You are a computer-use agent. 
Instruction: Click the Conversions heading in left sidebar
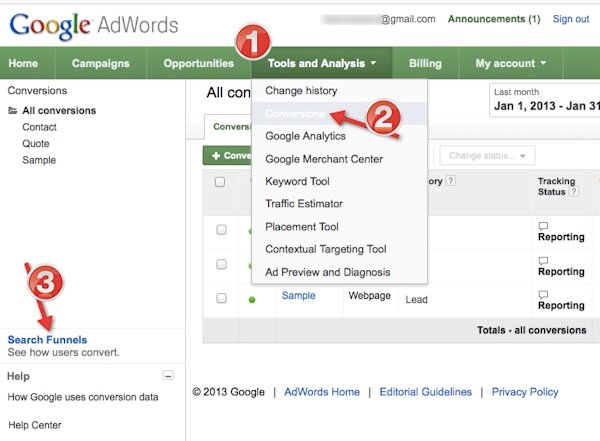point(37,91)
